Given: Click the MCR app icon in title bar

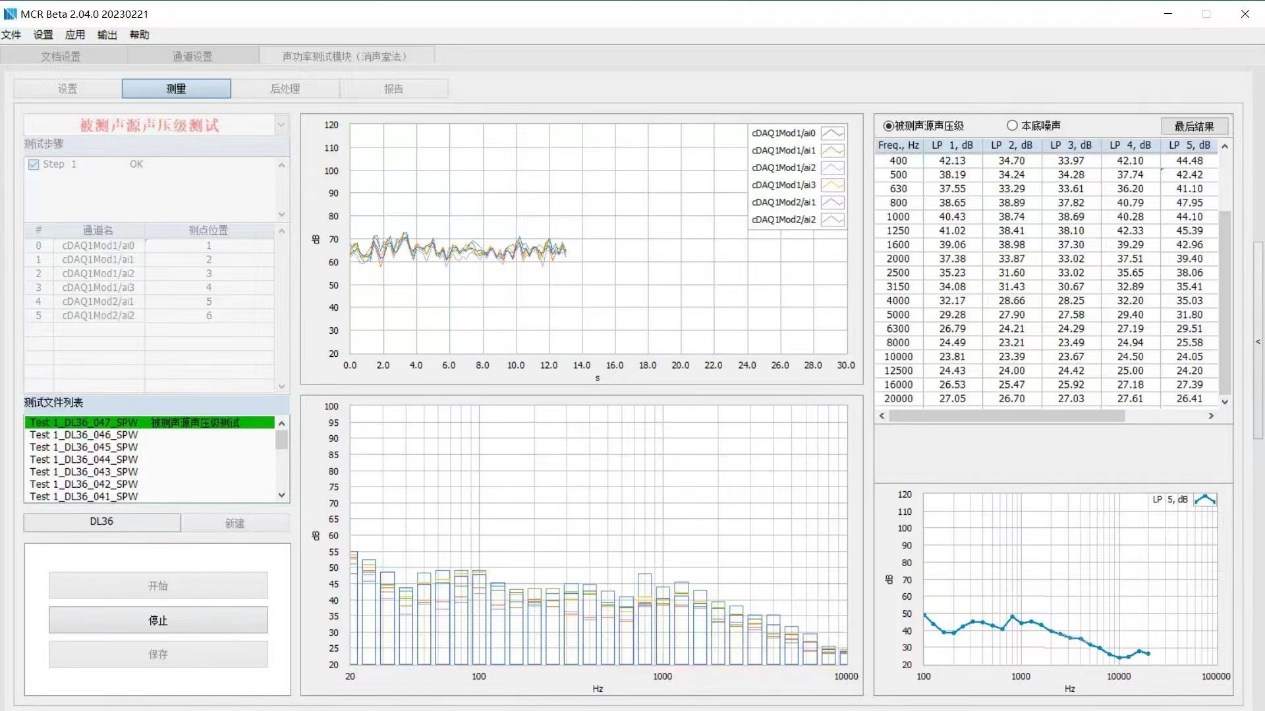Looking at the screenshot, I should tap(10, 14).
